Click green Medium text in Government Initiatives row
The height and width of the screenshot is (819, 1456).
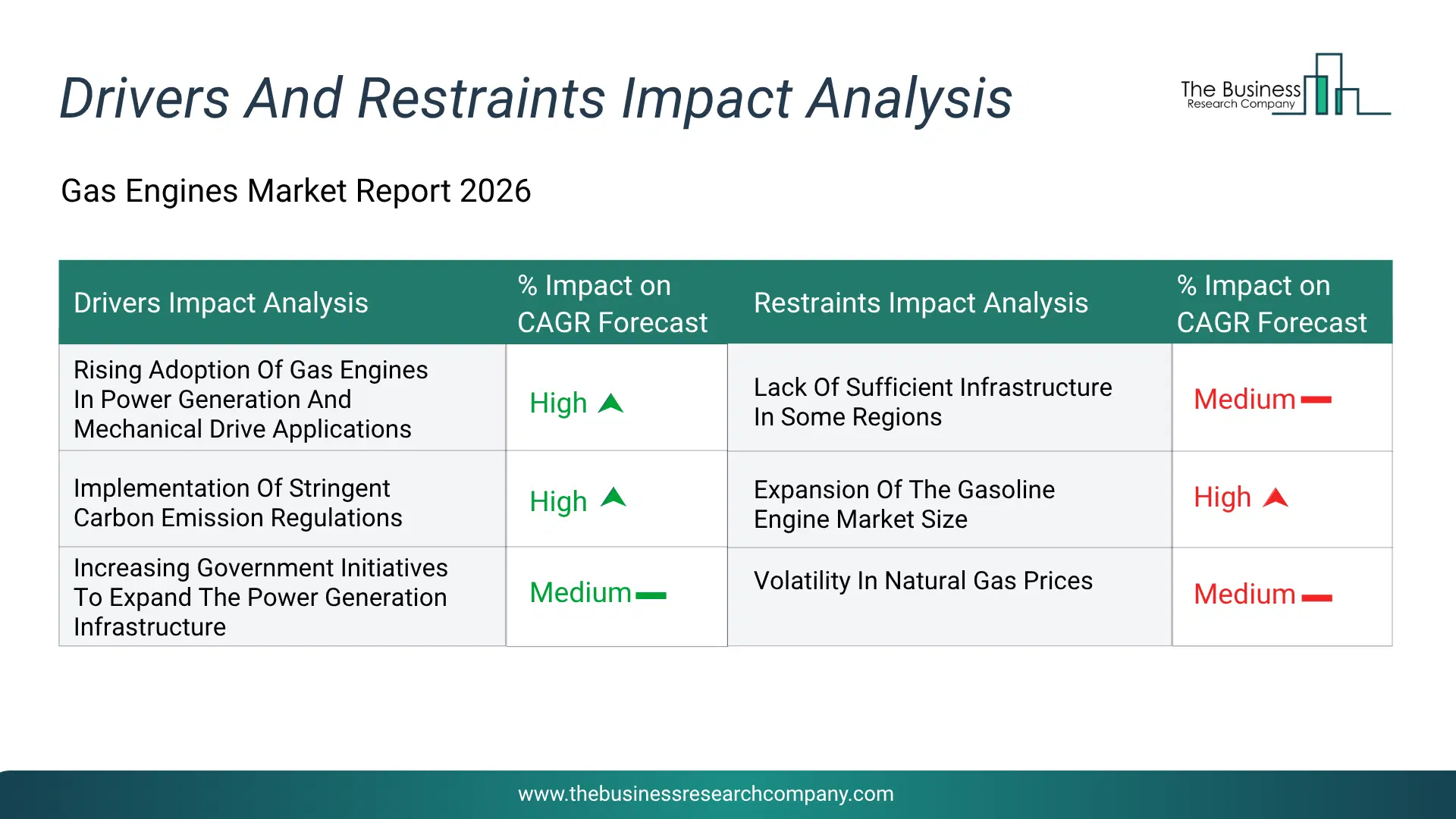tap(580, 593)
